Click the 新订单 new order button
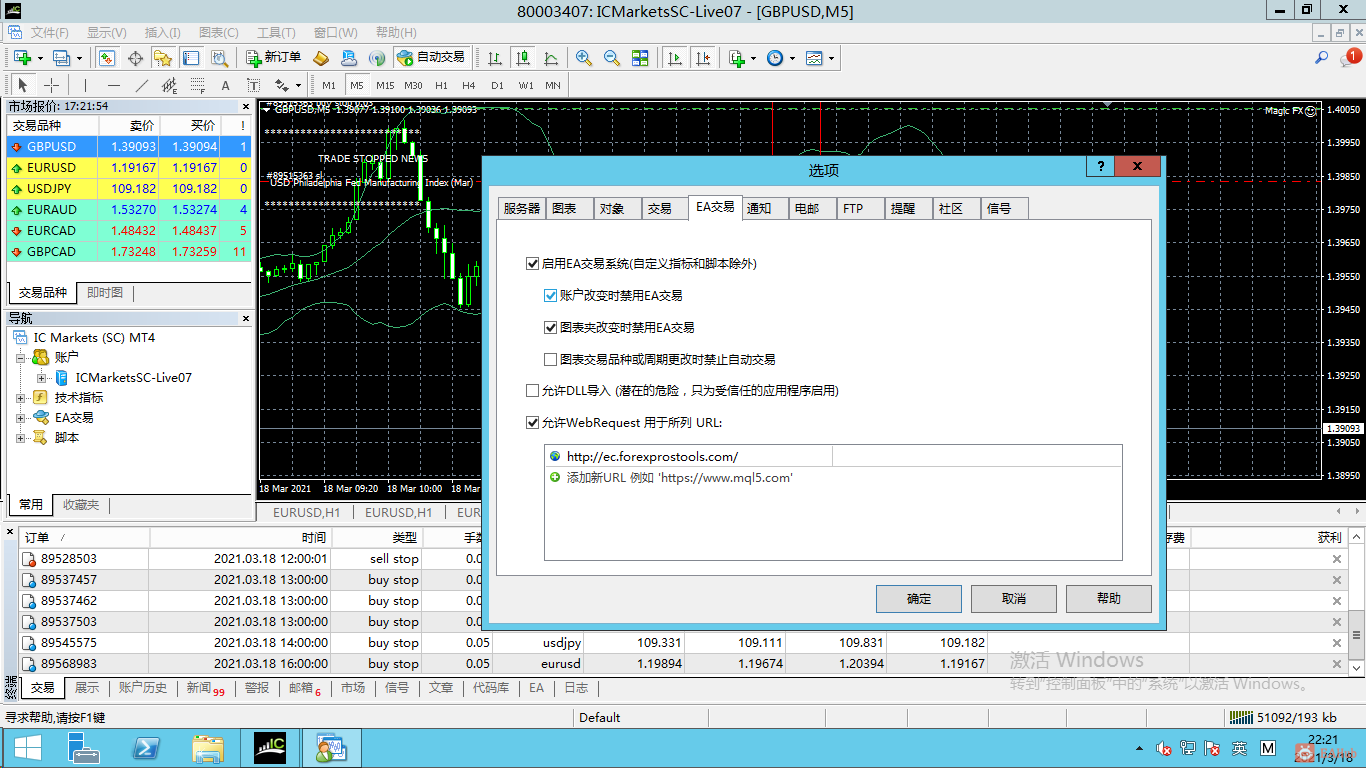This screenshot has width=1366, height=768. [273, 58]
